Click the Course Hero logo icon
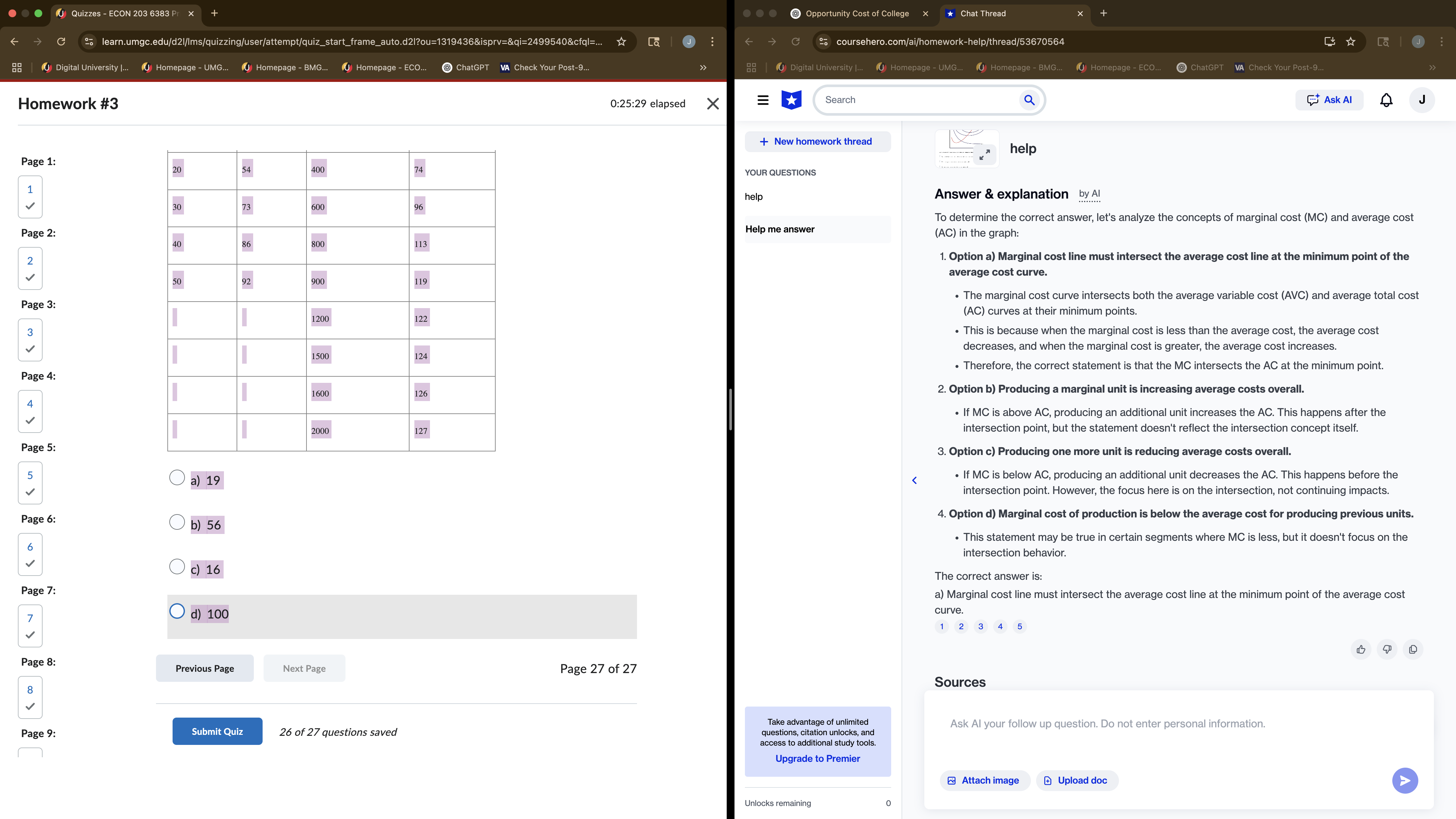This screenshot has height=819, width=1456. 791,99
